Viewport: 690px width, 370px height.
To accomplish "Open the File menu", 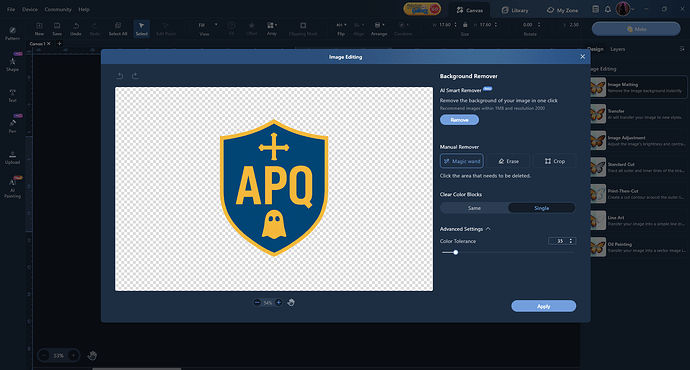I will pyautogui.click(x=11, y=9).
